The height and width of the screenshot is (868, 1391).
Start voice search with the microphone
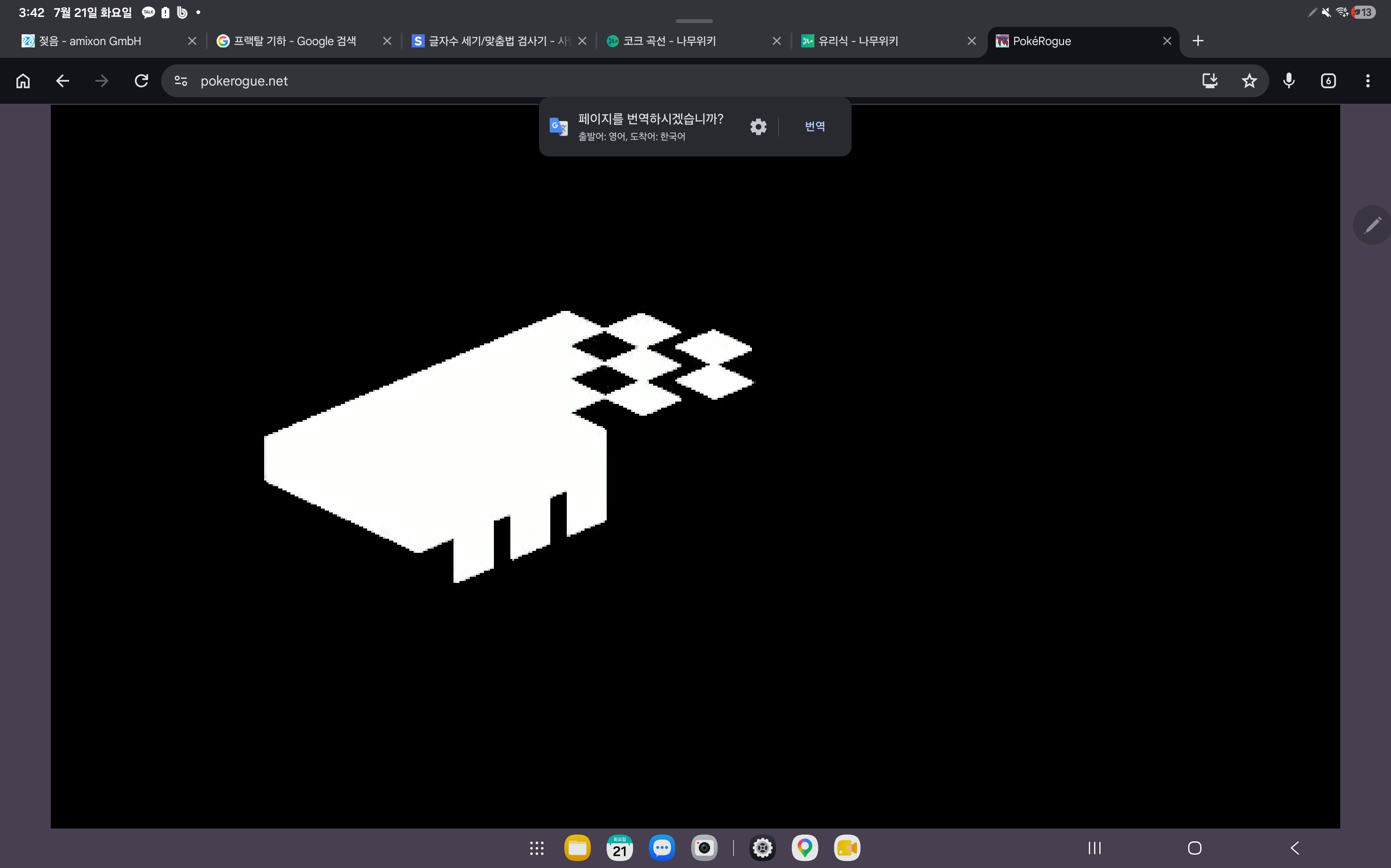(x=1289, y=81)
